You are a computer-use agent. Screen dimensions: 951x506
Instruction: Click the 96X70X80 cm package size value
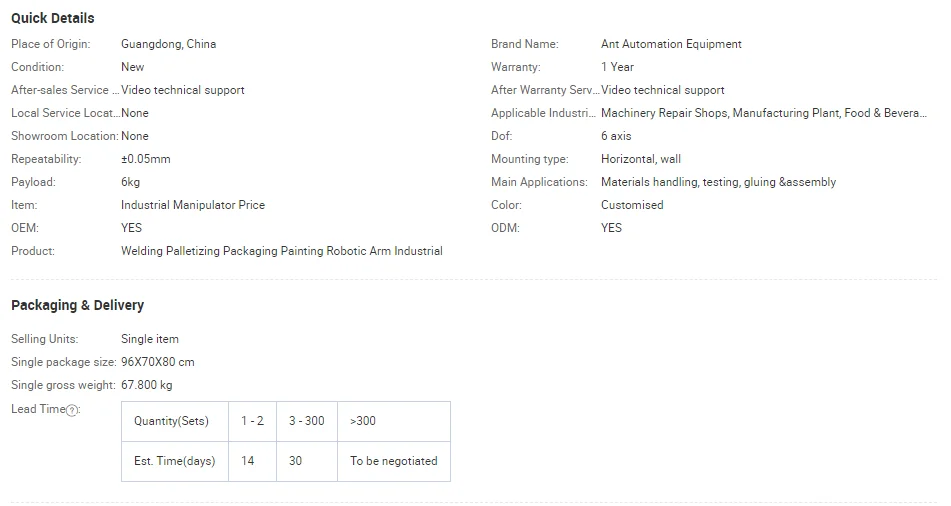[x=158, y=362]
